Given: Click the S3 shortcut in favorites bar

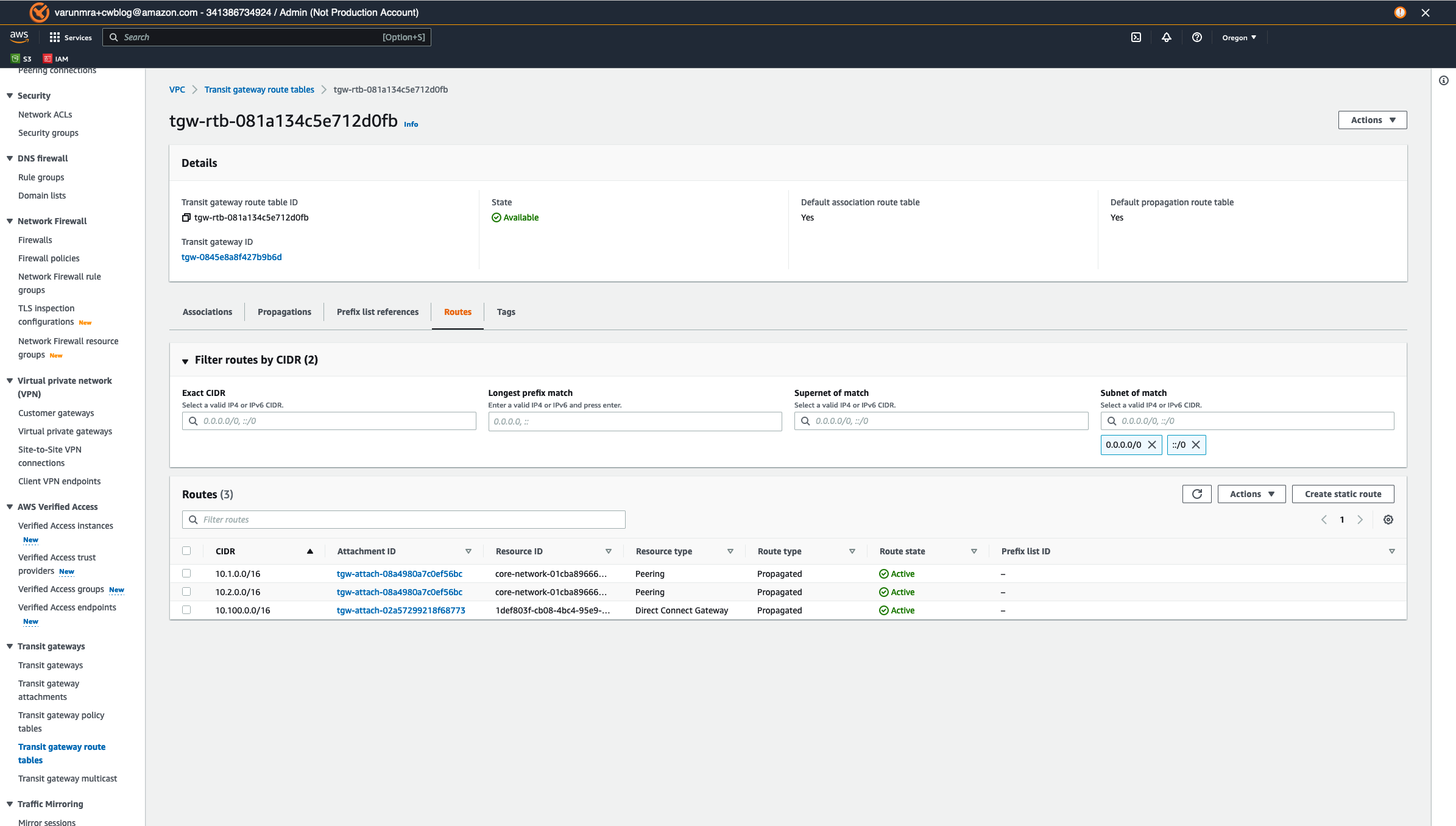Looking at the screenshot, I should (21, 58).
